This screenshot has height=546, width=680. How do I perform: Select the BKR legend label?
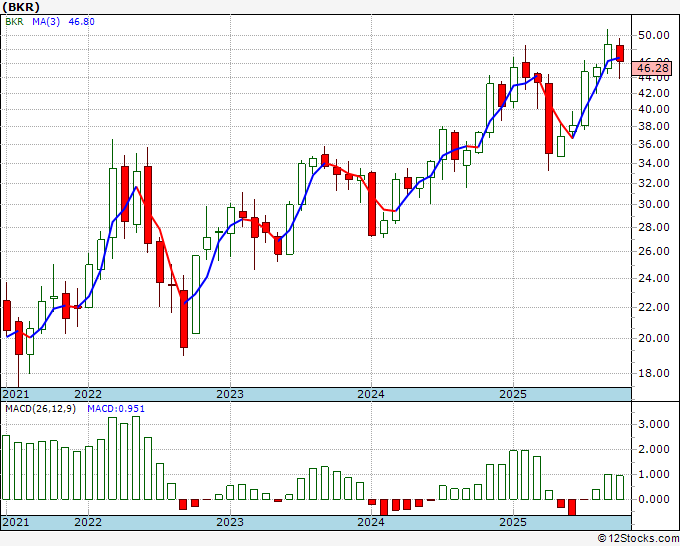click(x=14, y=22)
